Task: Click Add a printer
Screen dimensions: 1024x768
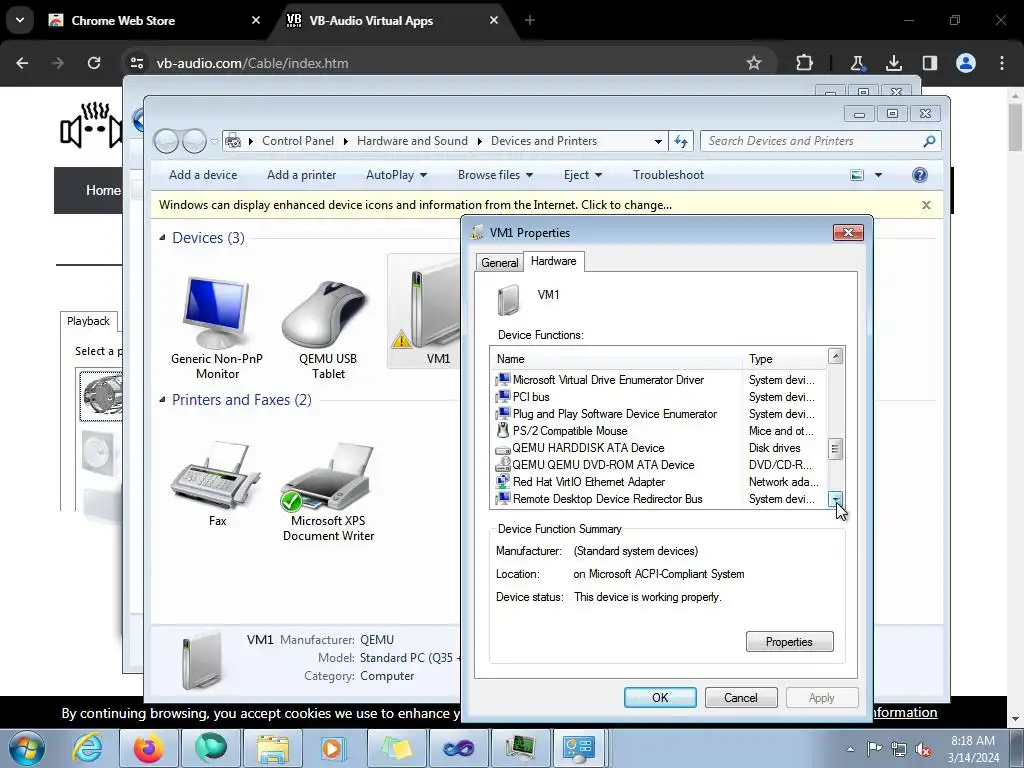Action: coord(301,175)
